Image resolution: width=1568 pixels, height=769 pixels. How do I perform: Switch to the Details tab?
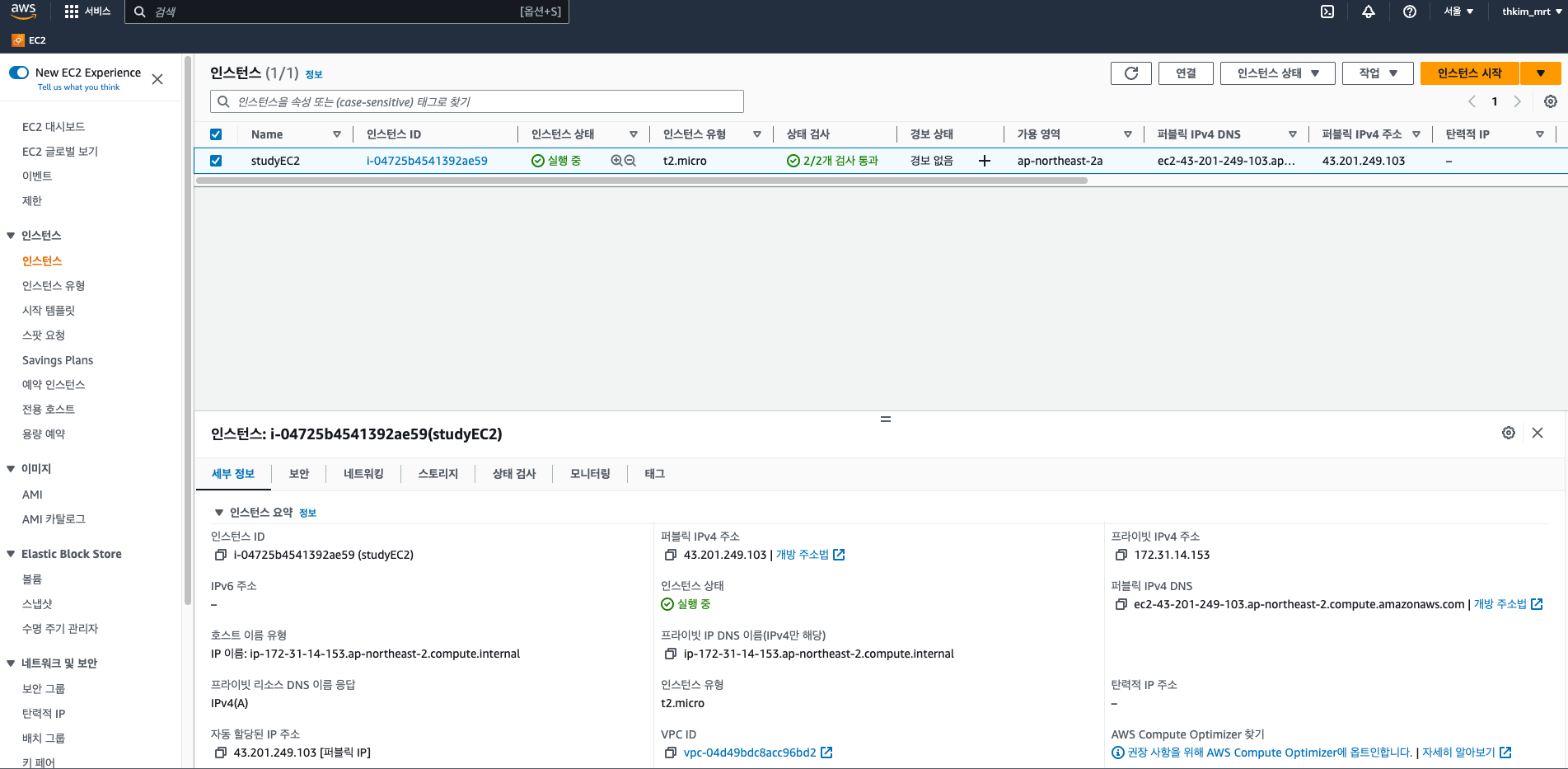point(233,474)
